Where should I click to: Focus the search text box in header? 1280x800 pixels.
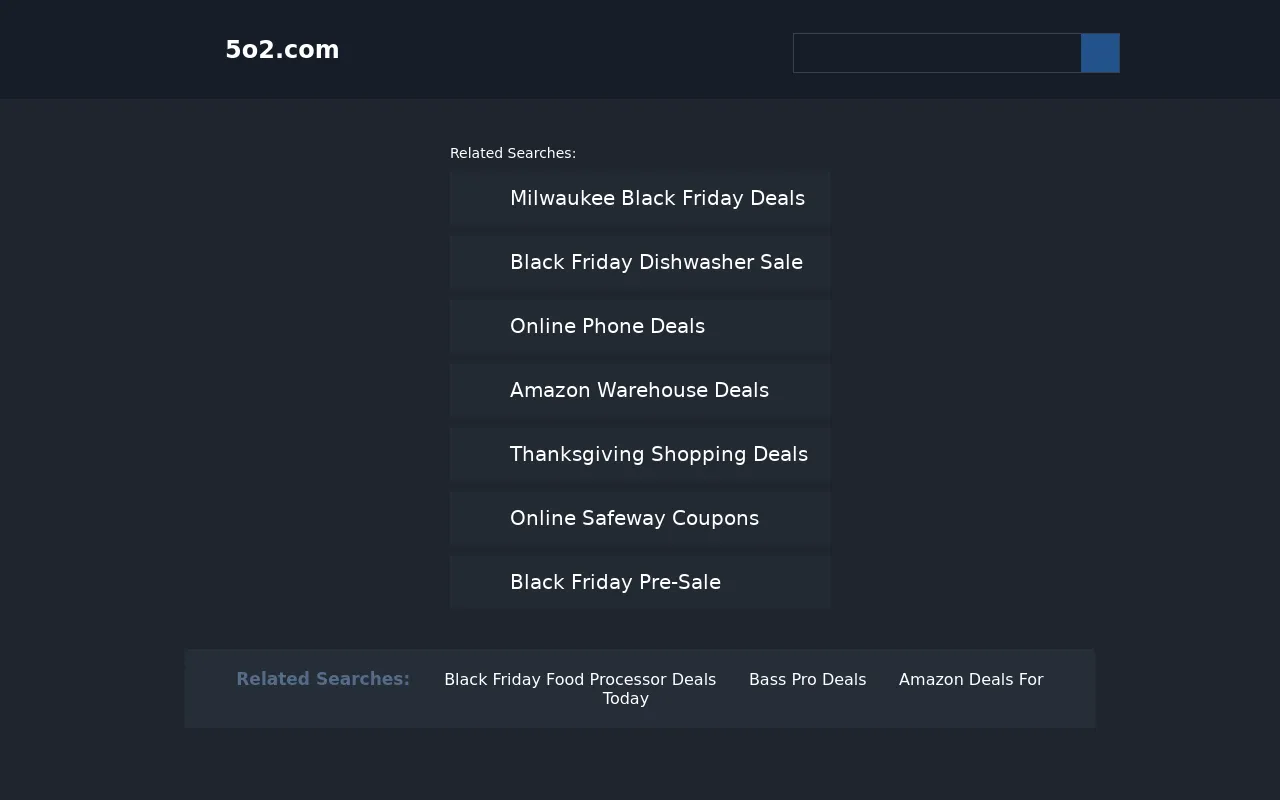point(937,53)
